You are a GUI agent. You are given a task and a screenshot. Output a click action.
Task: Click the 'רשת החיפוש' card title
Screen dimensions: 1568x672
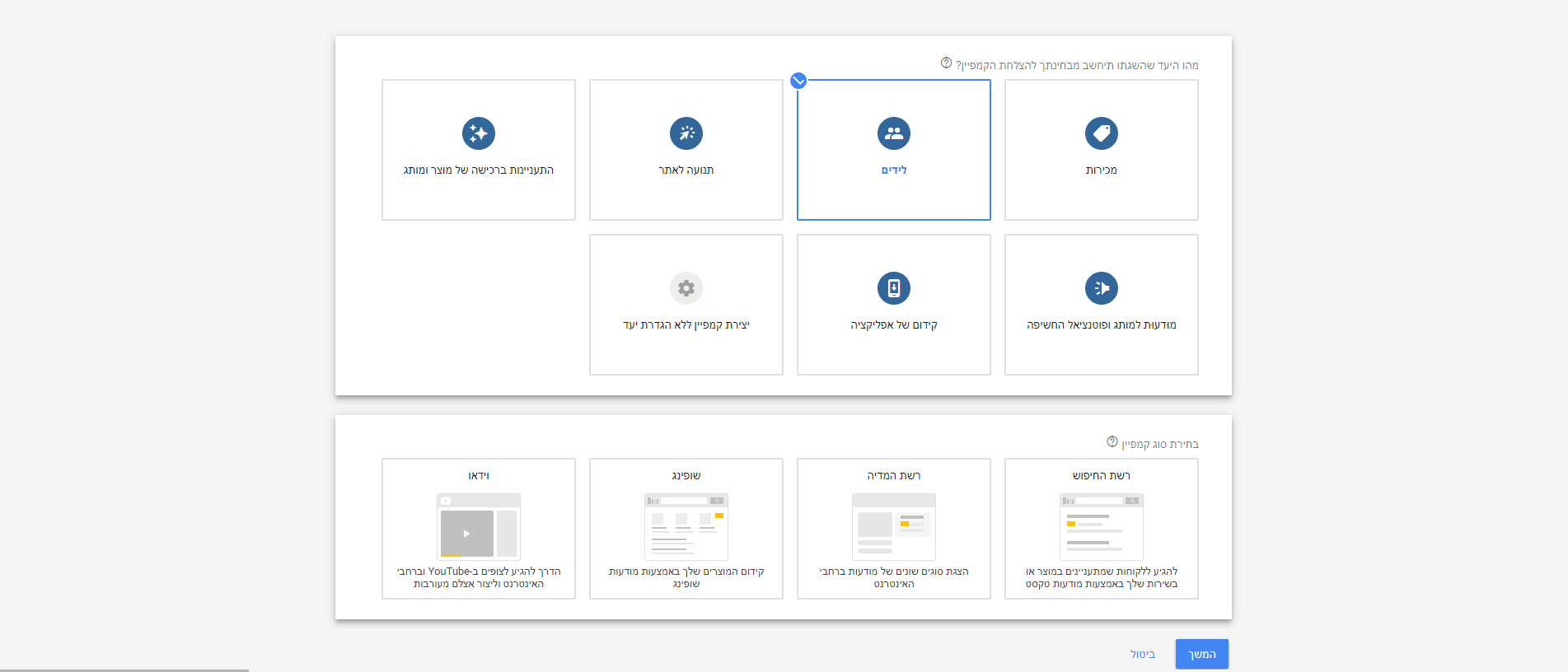[1102, 476]
